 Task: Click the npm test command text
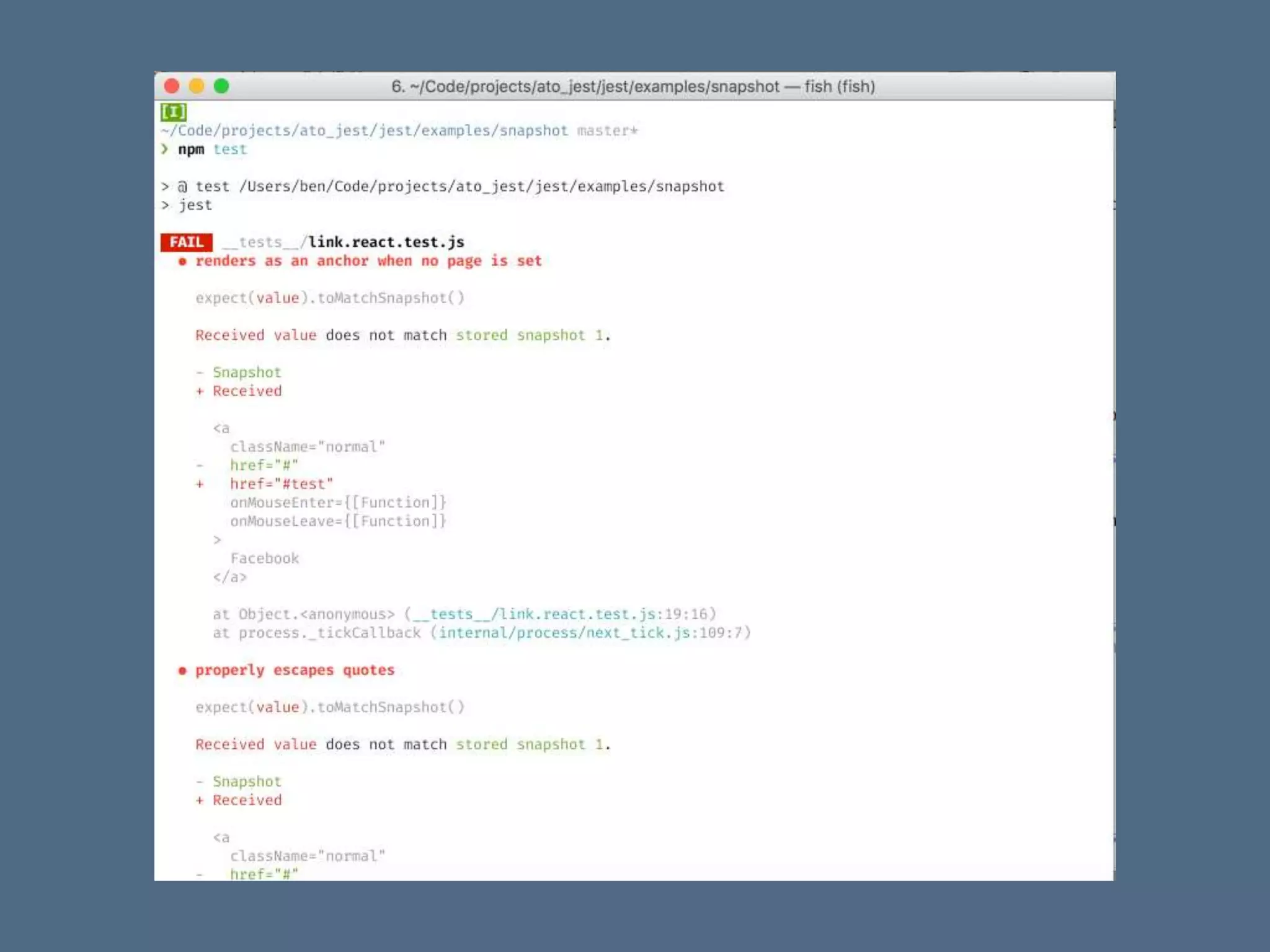[x=212, y=149]
